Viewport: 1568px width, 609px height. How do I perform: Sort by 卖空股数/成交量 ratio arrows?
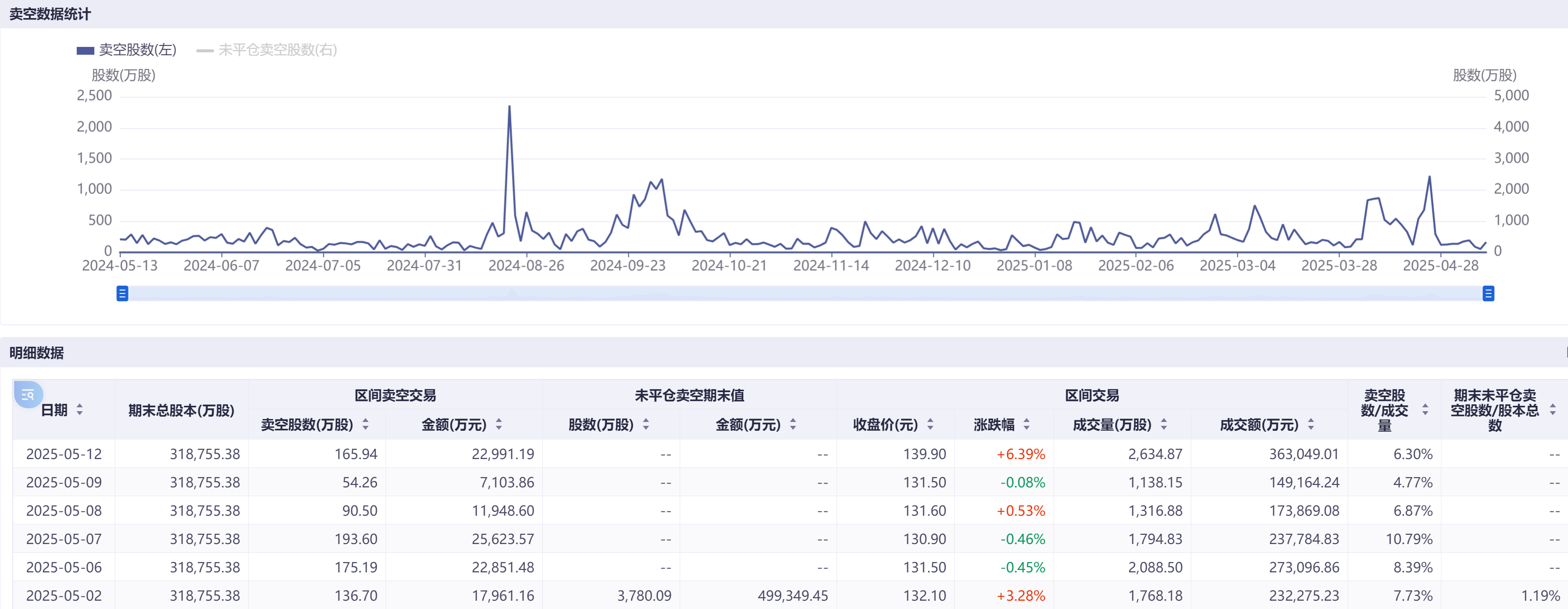click(1424, 410)
